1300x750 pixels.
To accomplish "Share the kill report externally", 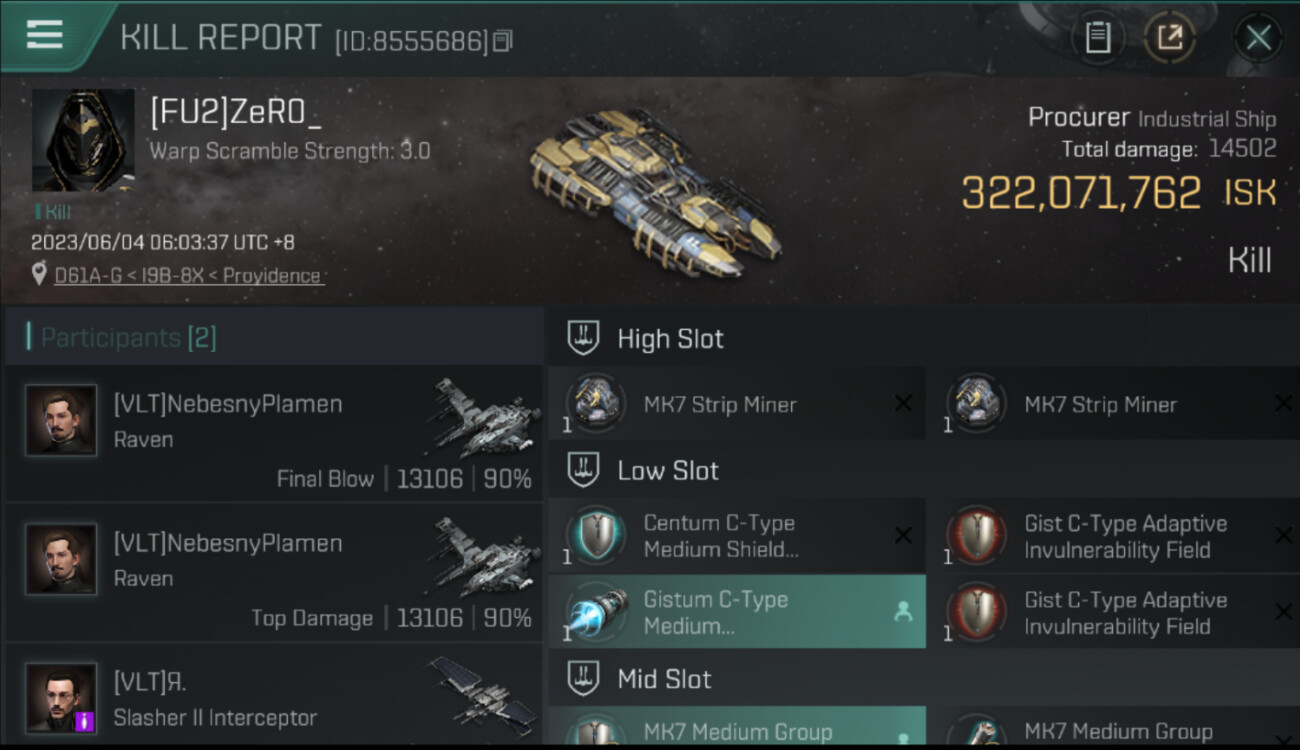I will [1169, 39].
